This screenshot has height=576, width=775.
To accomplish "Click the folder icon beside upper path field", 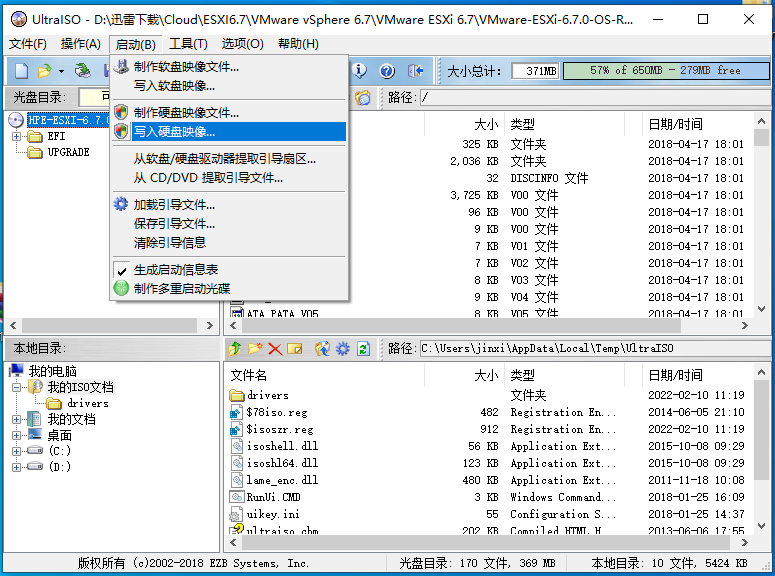I will coord(363,97).
